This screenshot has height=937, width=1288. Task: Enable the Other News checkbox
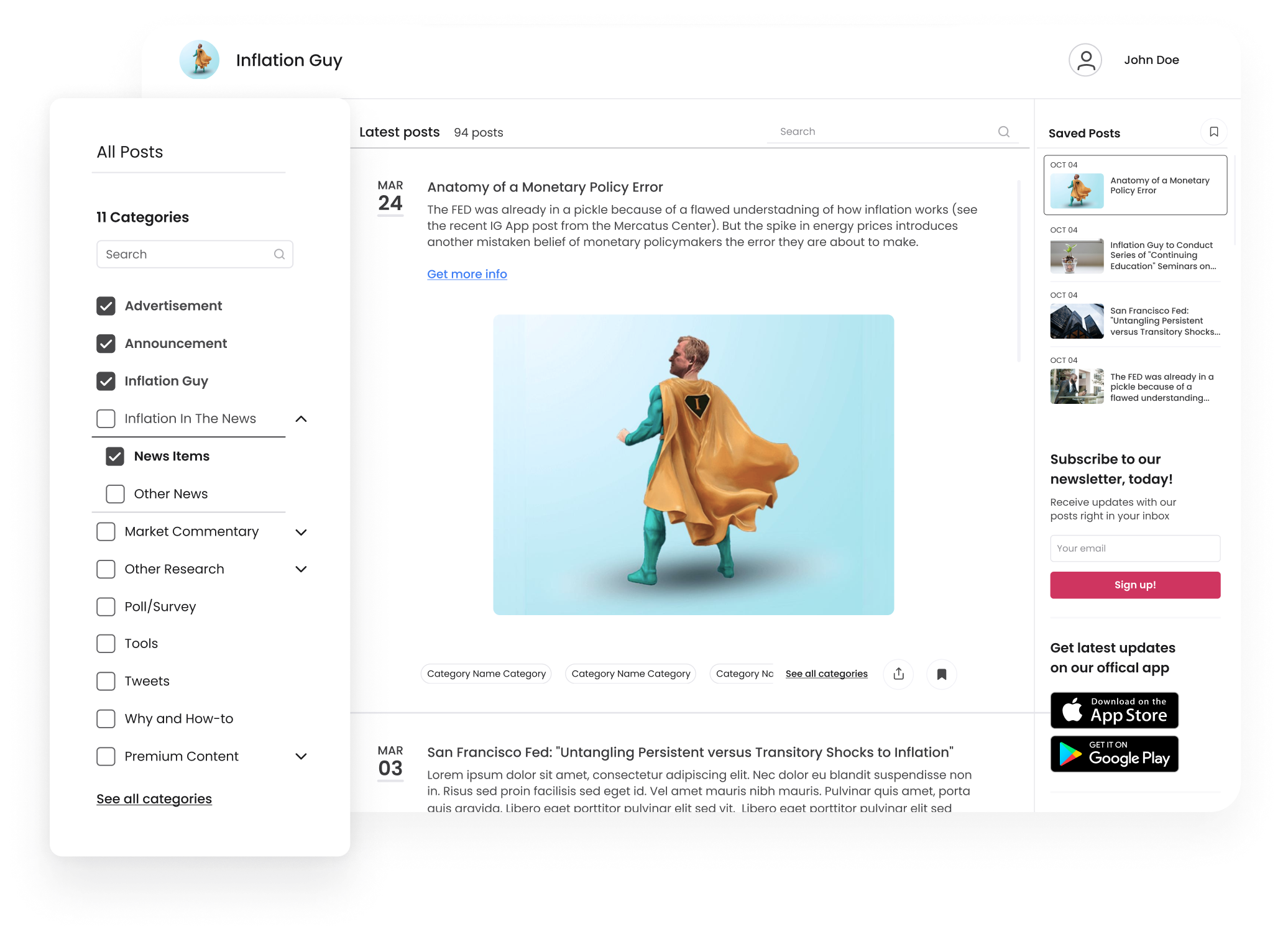[116, 494]
